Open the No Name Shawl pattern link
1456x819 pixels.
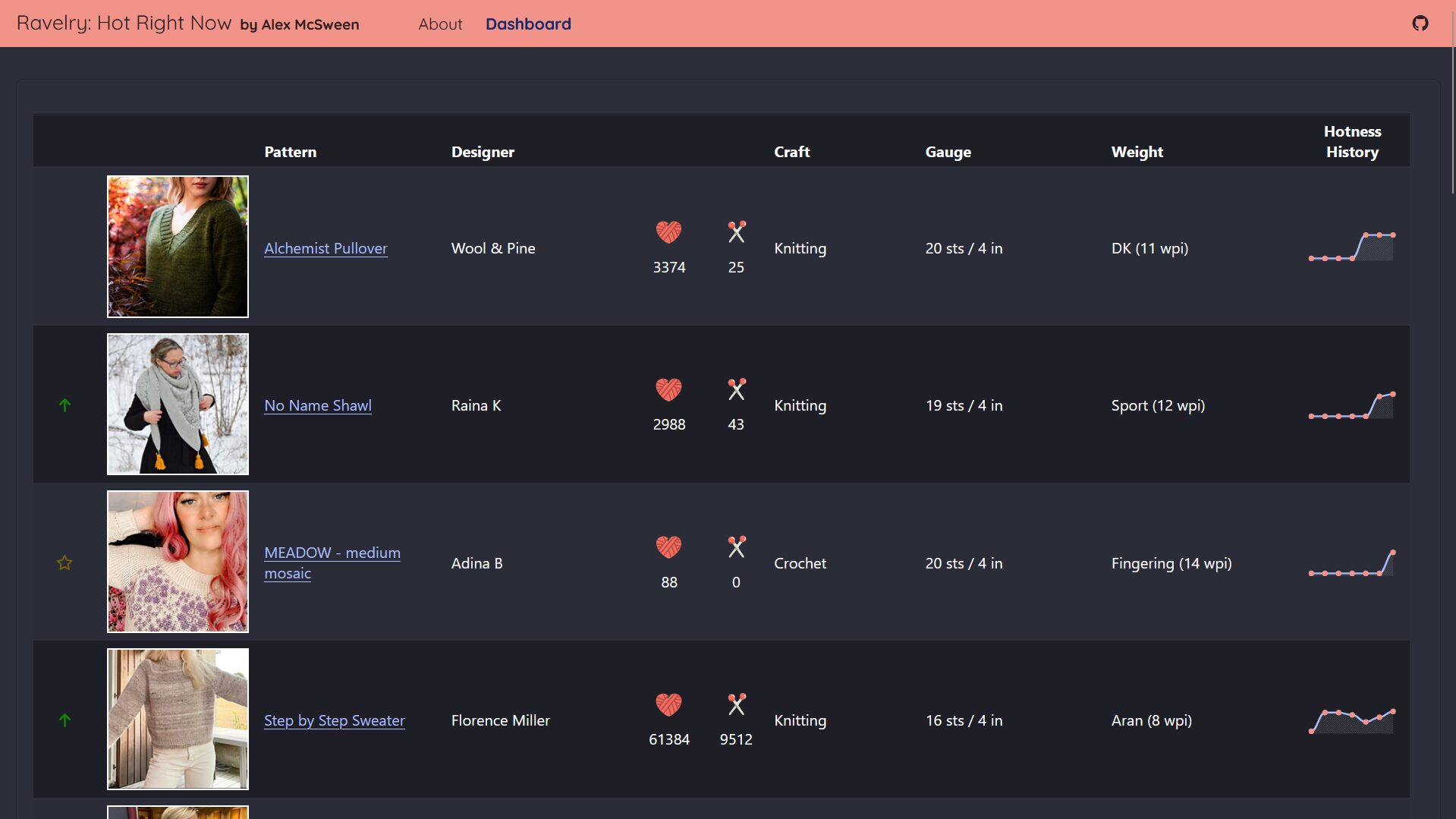tap(318, 405)
